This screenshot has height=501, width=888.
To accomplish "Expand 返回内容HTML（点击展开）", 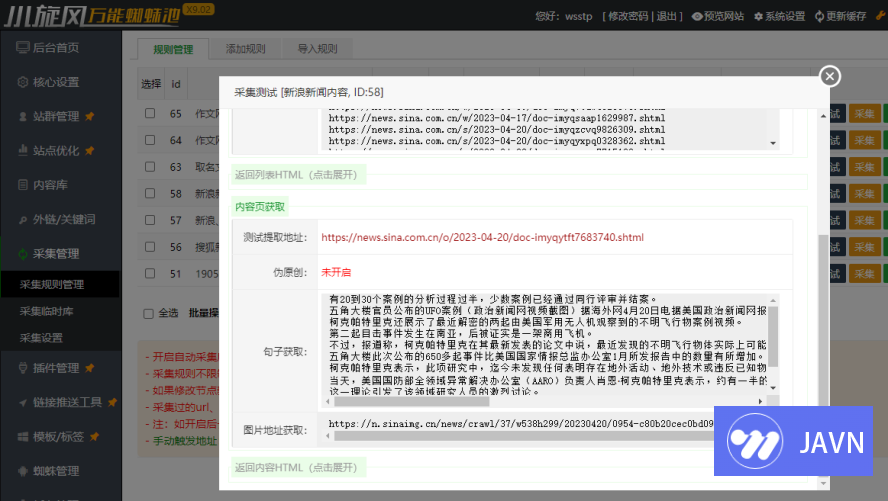I will pyautogui.click(x=298, y=468).
